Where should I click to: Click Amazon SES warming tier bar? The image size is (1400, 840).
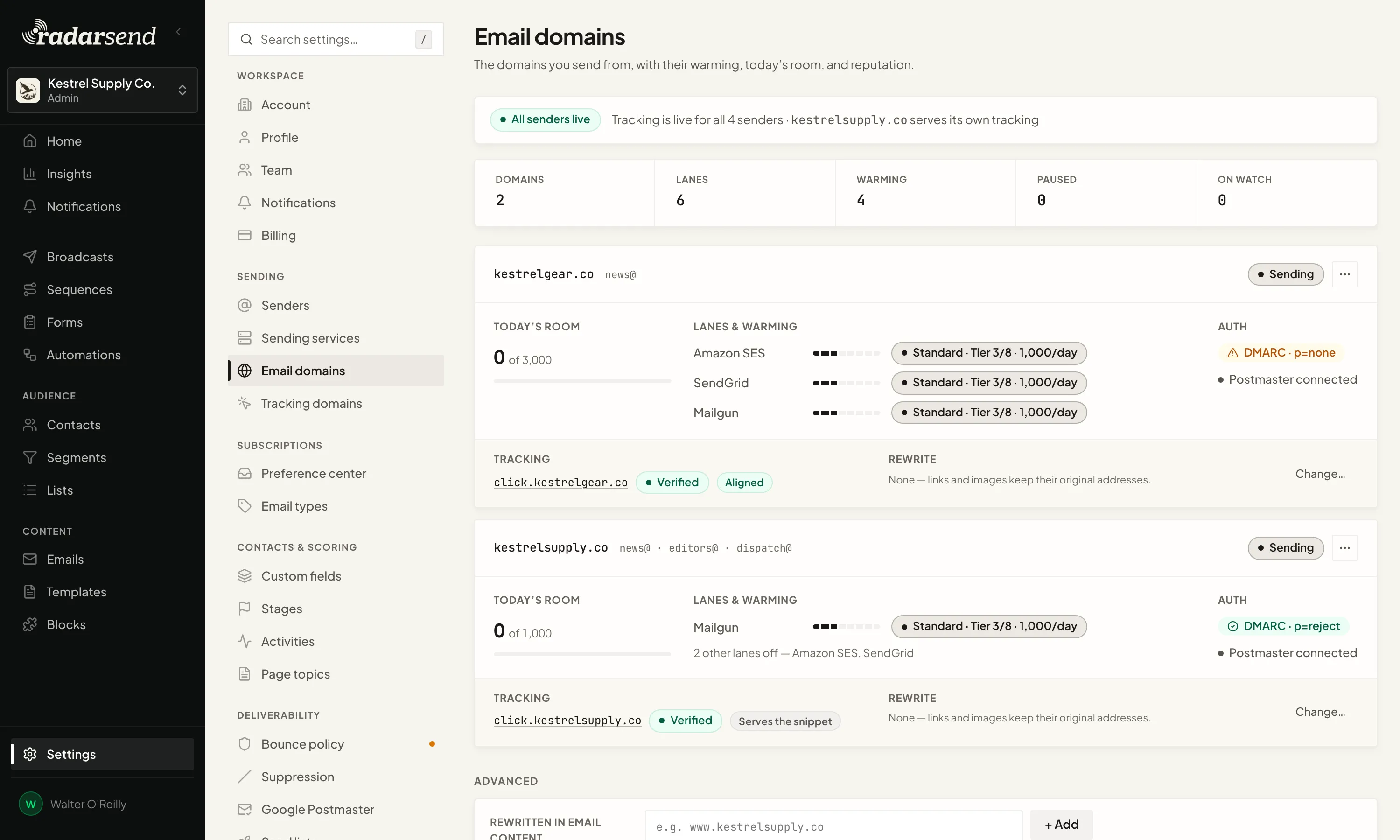click(x=846, y=353)
